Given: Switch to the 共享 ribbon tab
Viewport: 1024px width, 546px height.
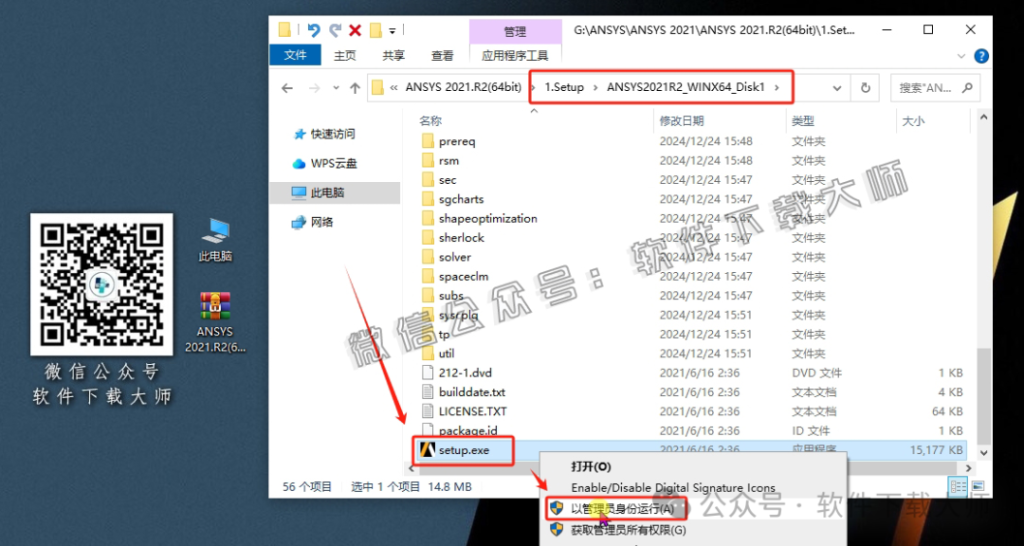Looking at the screenshot, I should pyautogui.click(x=393, y=56).
